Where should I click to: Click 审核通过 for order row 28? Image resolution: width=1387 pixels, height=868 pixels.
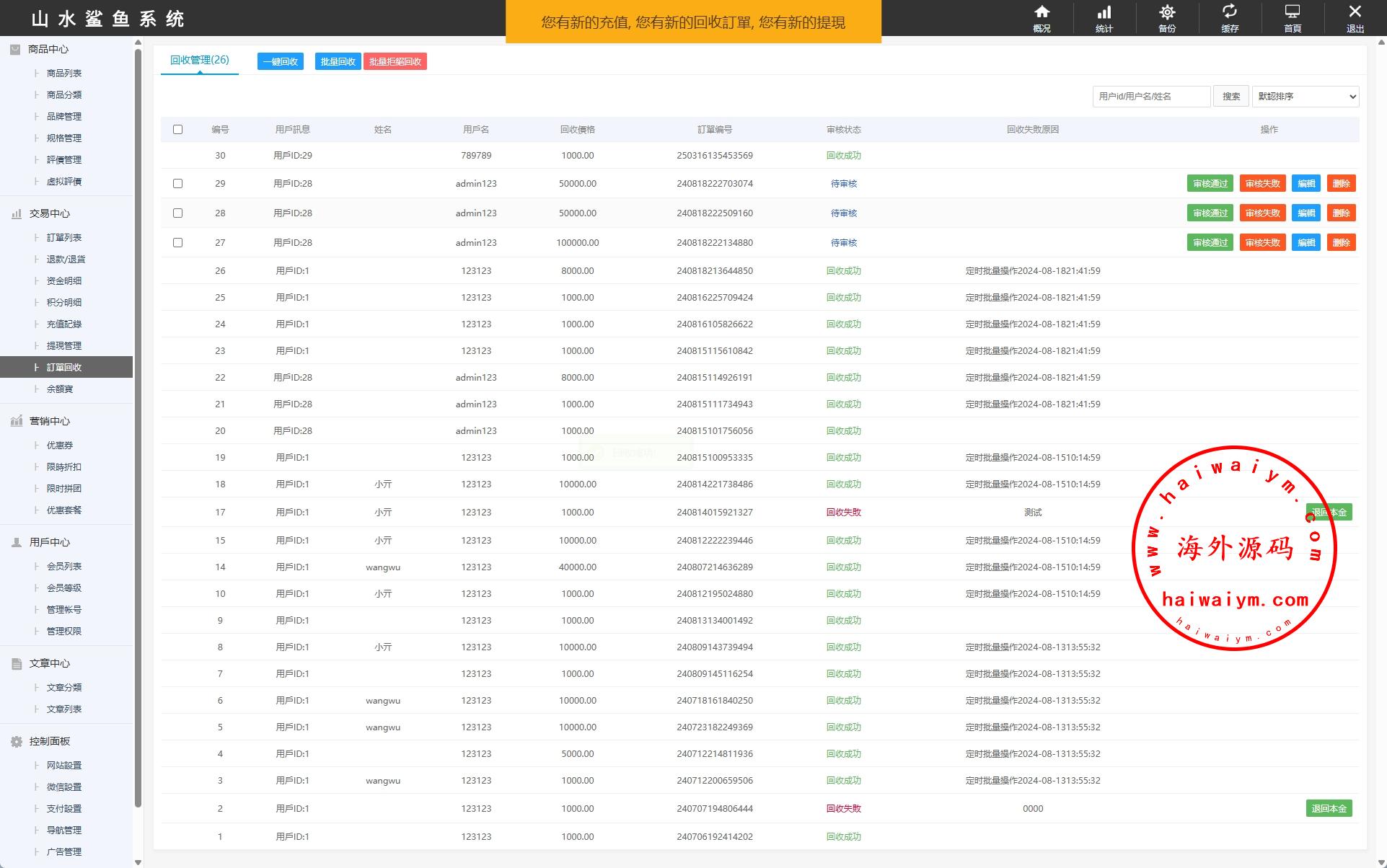pyautogui.click(x=1210, y=213)
